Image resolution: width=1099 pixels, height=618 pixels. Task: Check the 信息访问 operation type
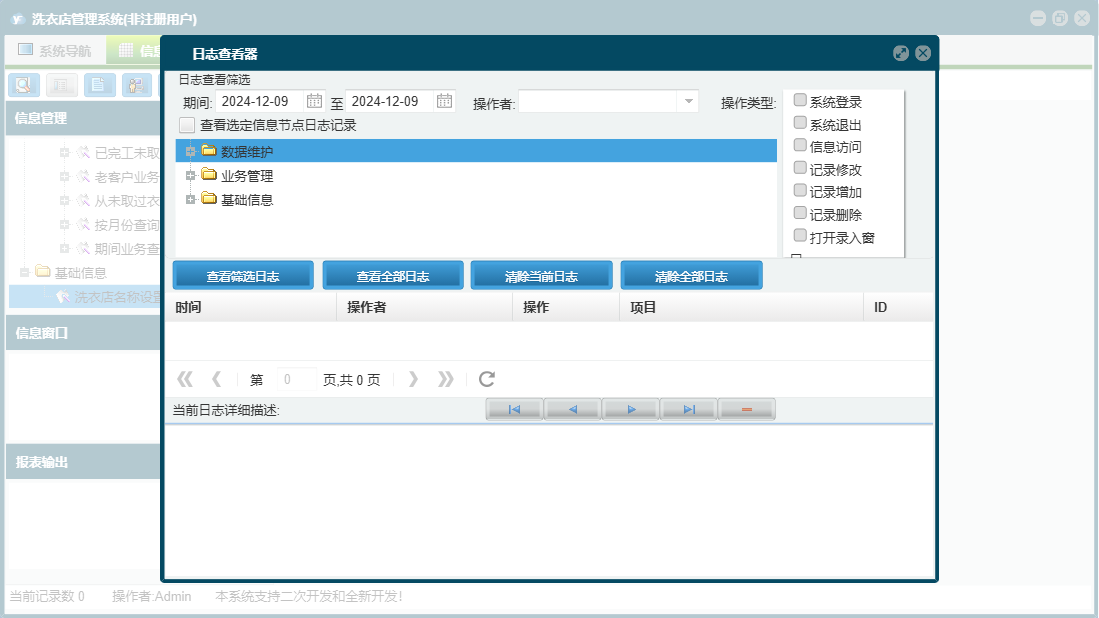800,145
